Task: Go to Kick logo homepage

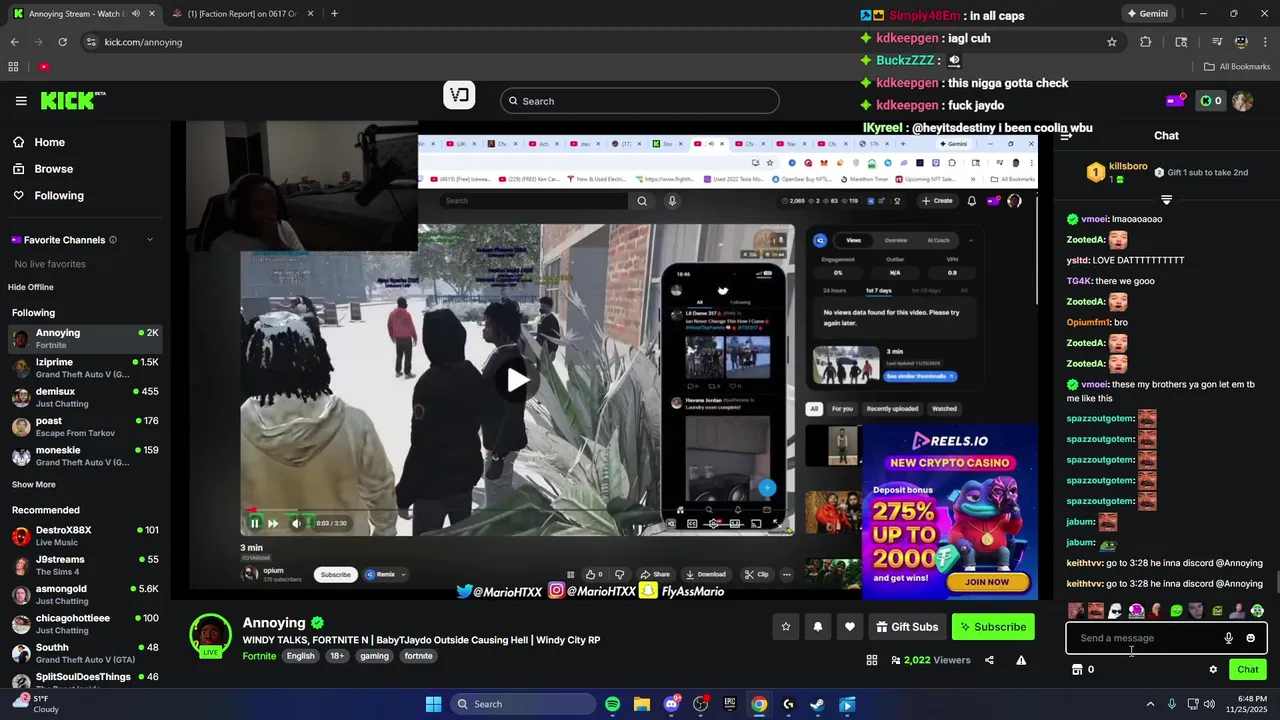Action: [72, 100]
